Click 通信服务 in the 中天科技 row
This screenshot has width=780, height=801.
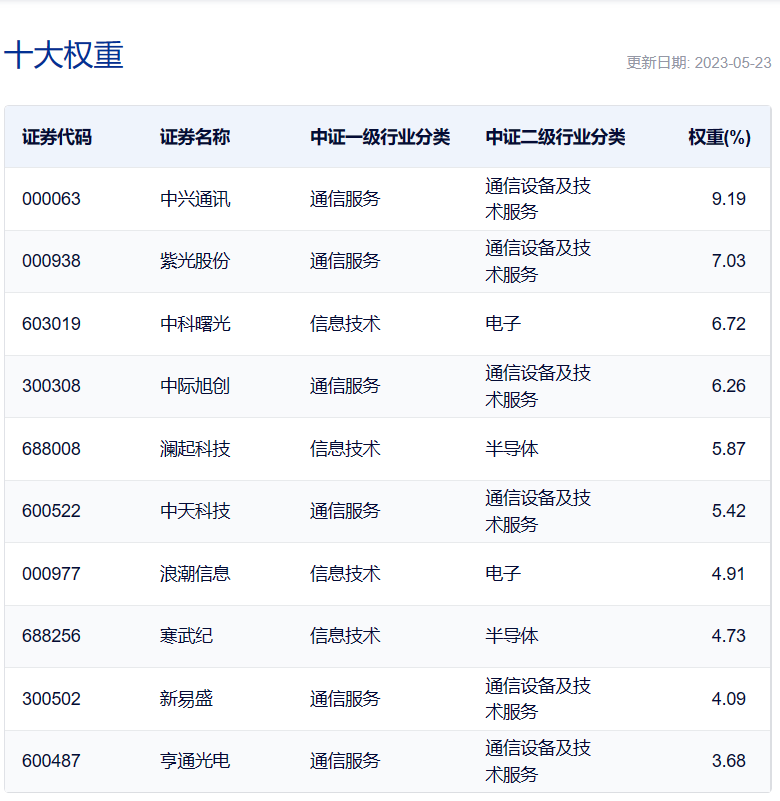pos(345,511)
